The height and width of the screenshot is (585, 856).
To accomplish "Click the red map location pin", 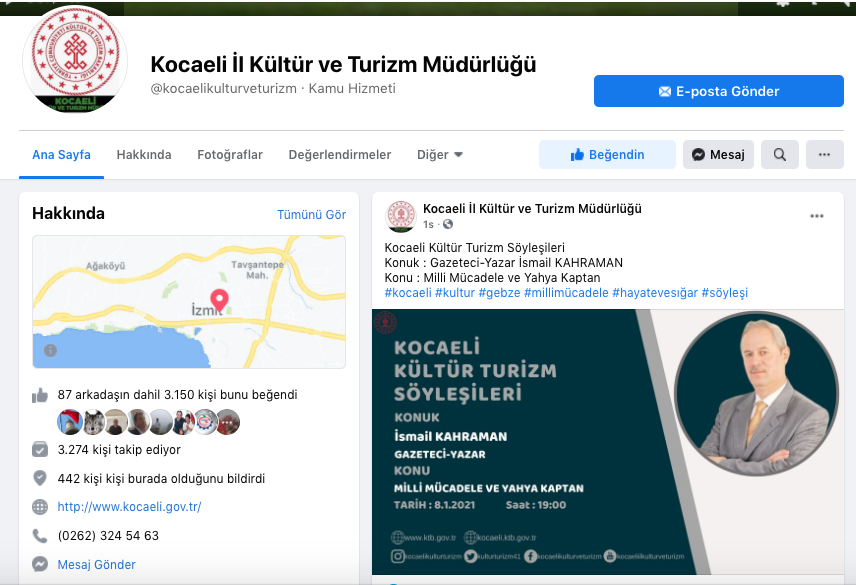I will click(219, 300).
